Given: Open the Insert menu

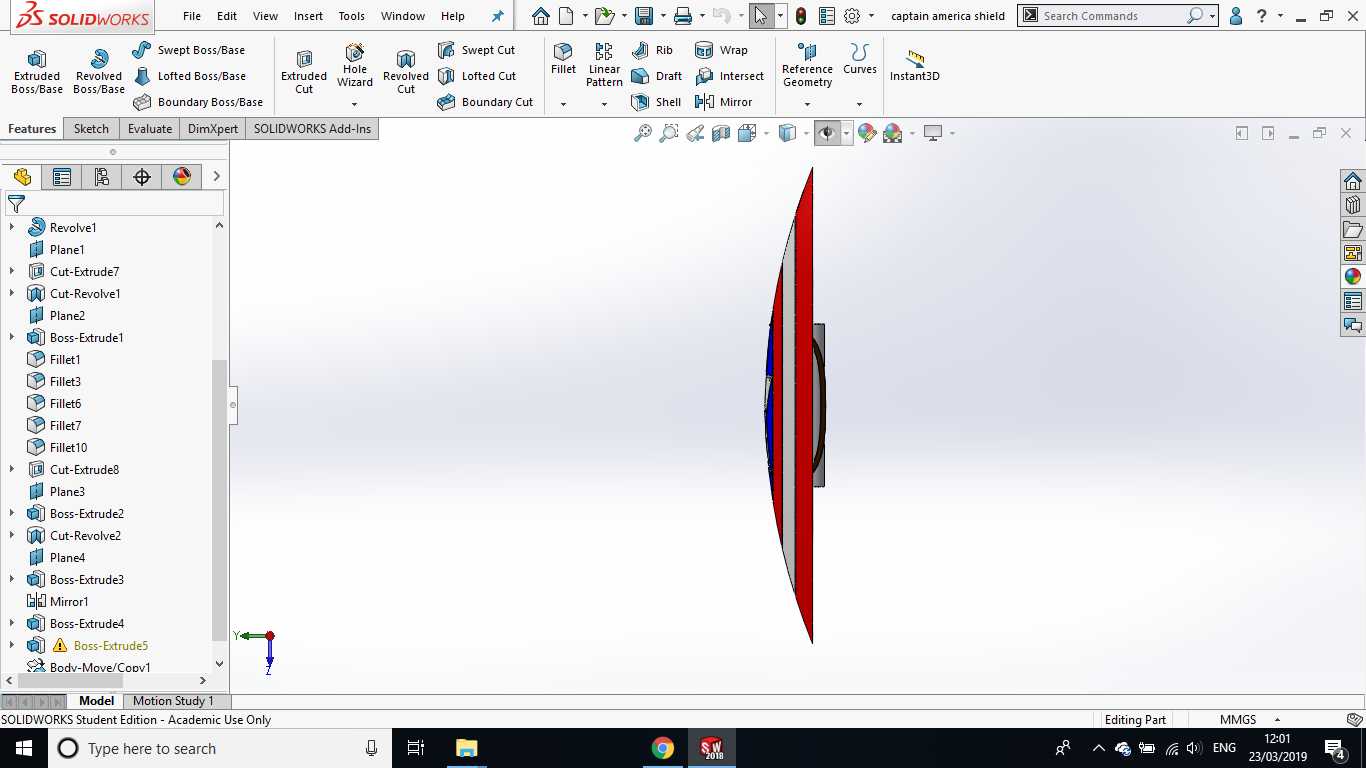Looking at the screenshot, I should coord(308,16).
